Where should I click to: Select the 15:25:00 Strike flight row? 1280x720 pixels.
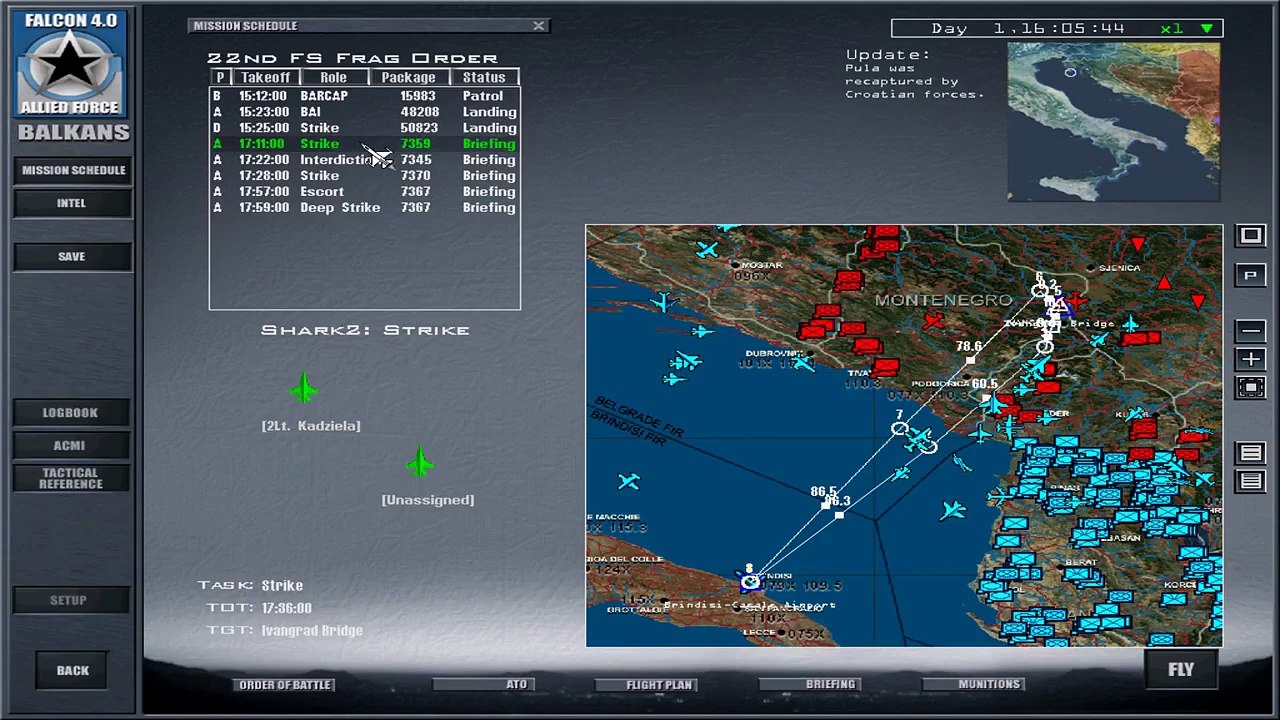365,128
